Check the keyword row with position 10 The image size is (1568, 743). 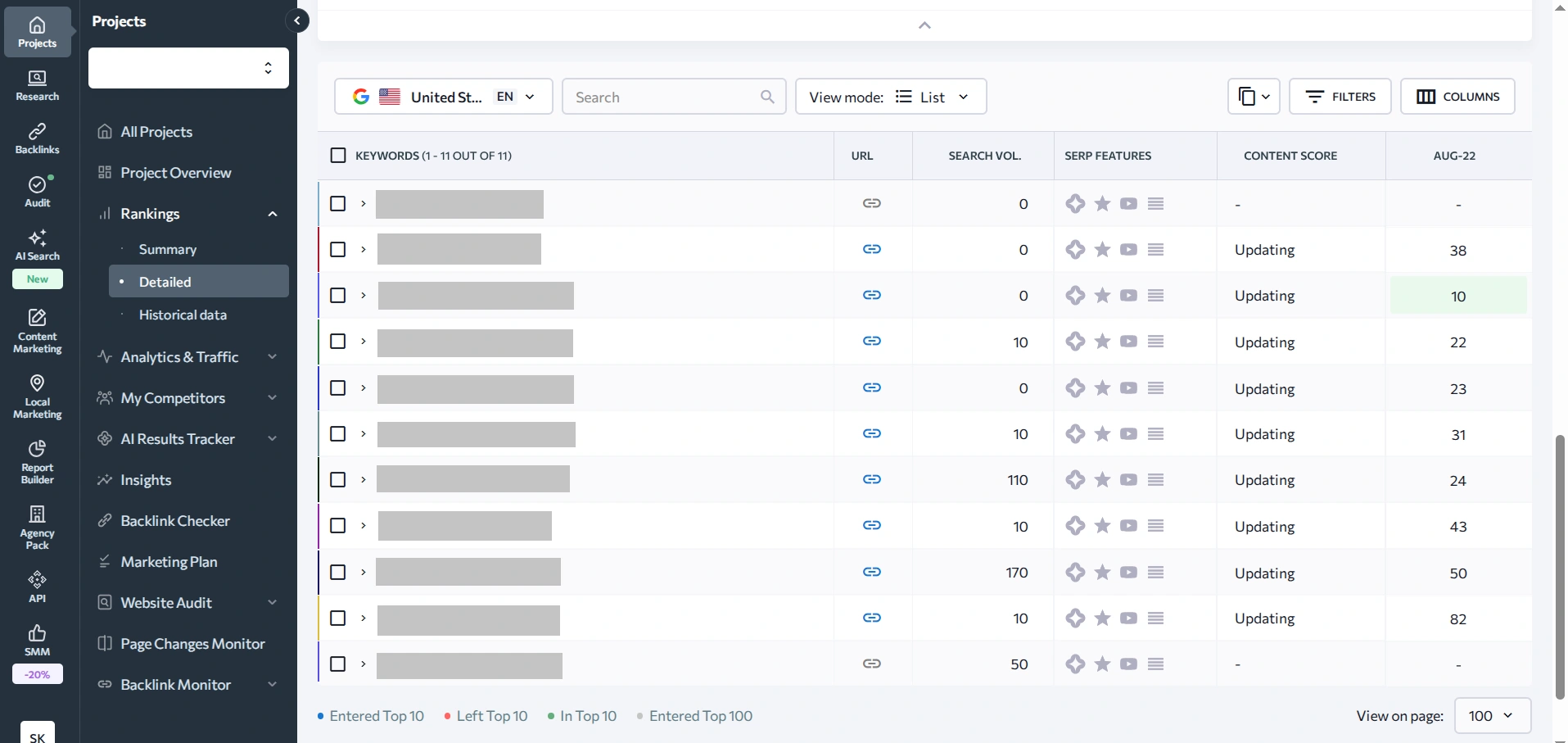pos(338,295)
